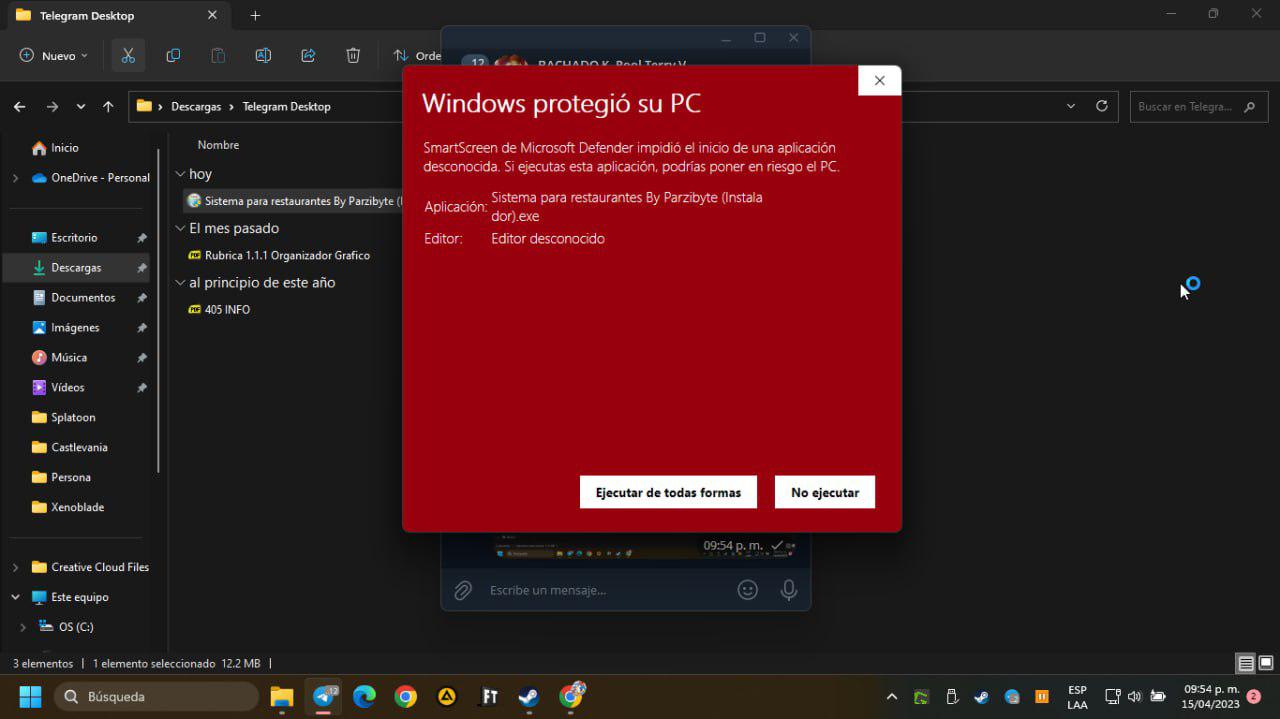
Task: Click the Rename icon in Explorer toolbar
Action: coord(263,56)
